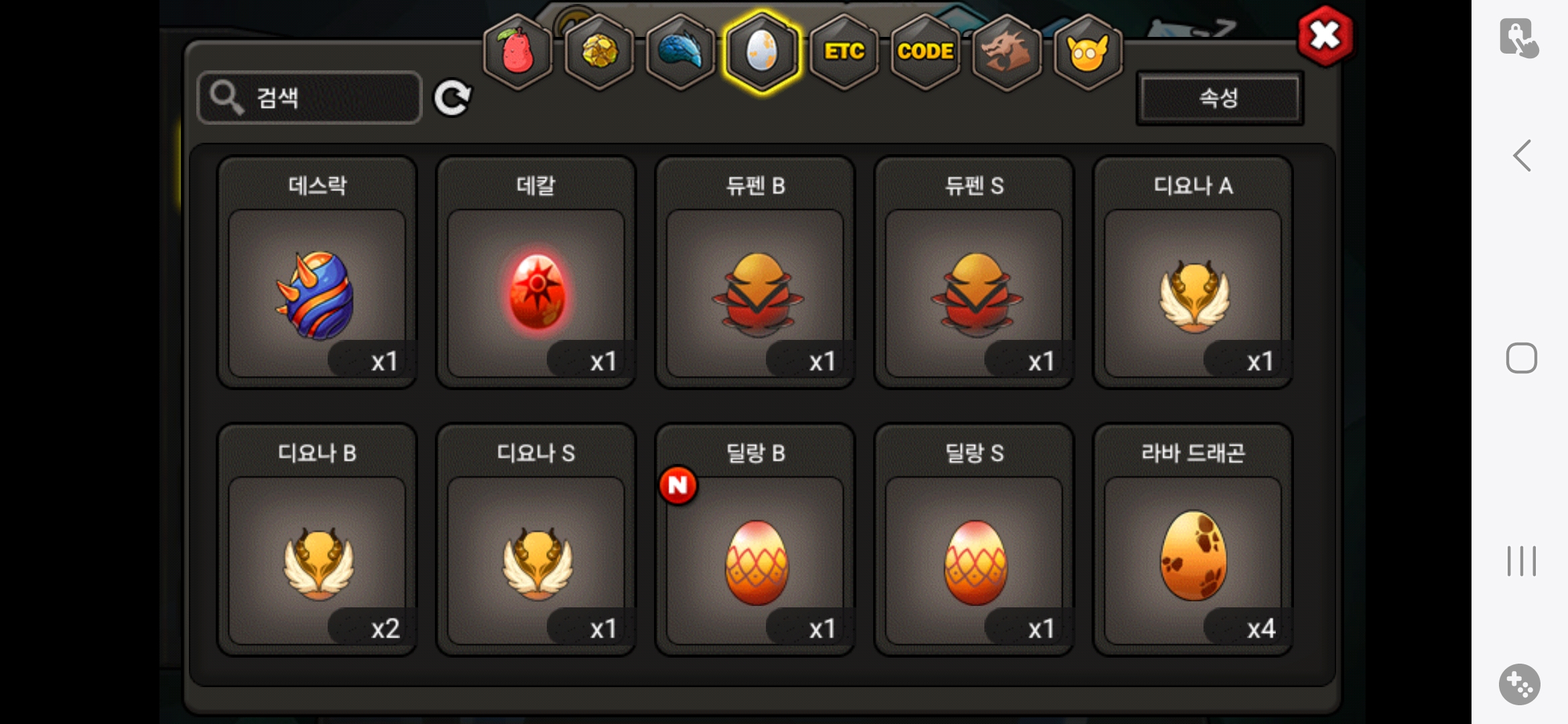Tap the Android recent apps button
Image resolution: width=1568 pixels, height=724 pixels.
click(1521, 561)
